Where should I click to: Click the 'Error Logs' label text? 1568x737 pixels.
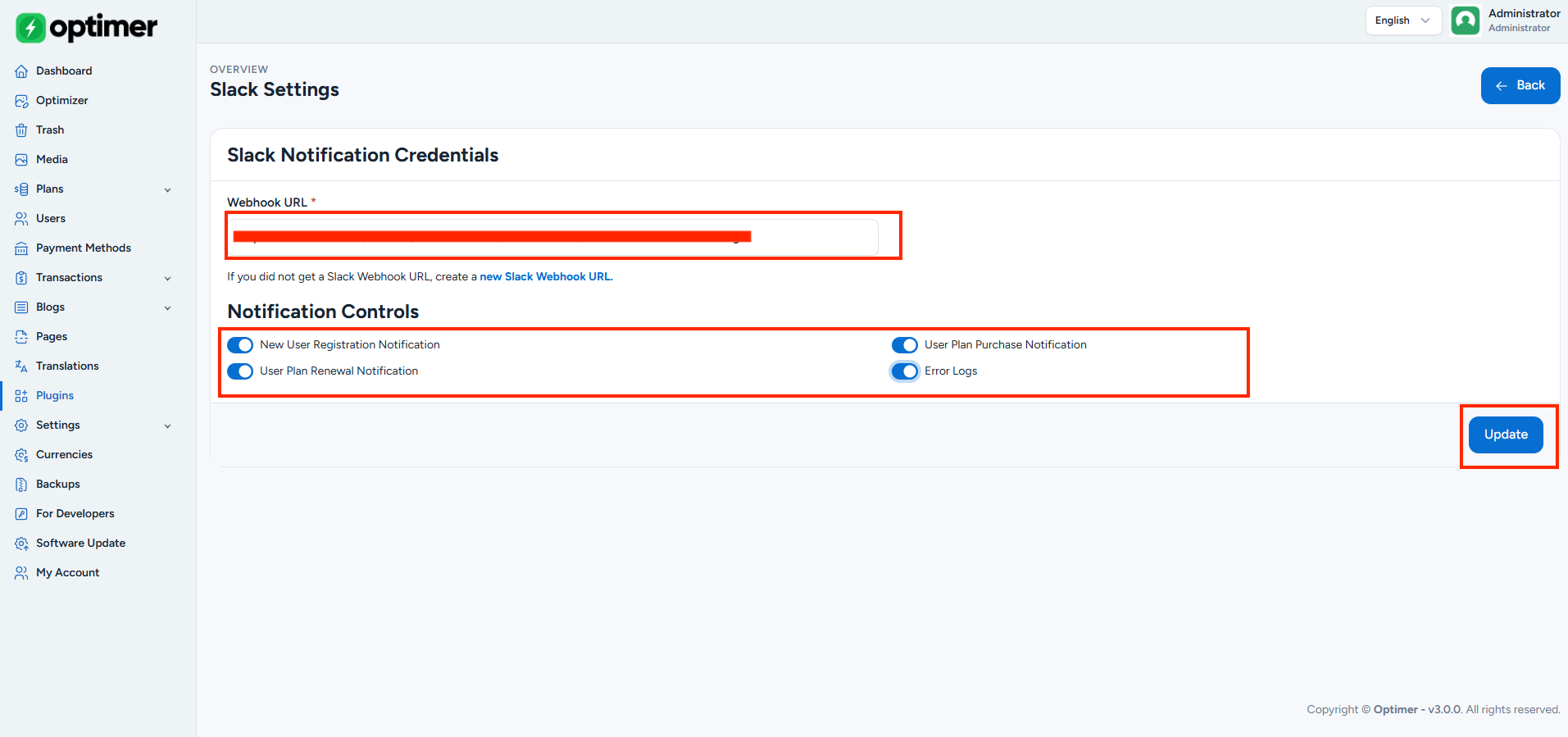(x=951, y=371)
